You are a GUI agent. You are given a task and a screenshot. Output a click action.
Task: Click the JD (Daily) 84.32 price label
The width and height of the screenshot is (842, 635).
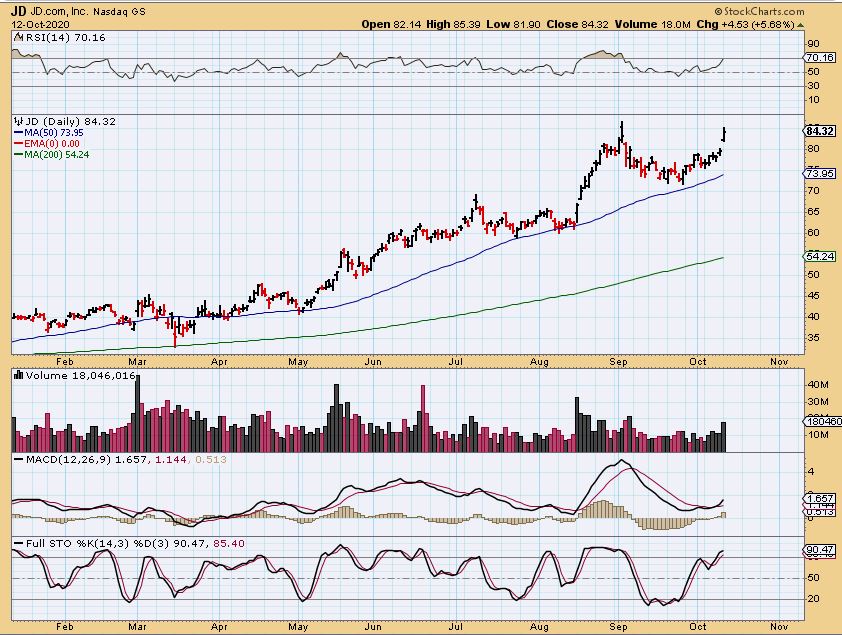[x=70, y=121]
